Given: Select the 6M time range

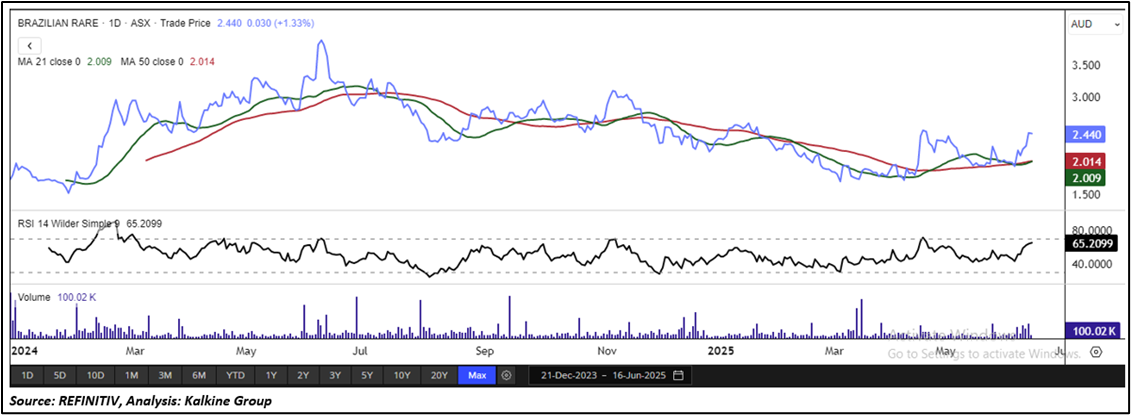Looking at the screenshot, I should pyautogui.click(x=199, y=375).
